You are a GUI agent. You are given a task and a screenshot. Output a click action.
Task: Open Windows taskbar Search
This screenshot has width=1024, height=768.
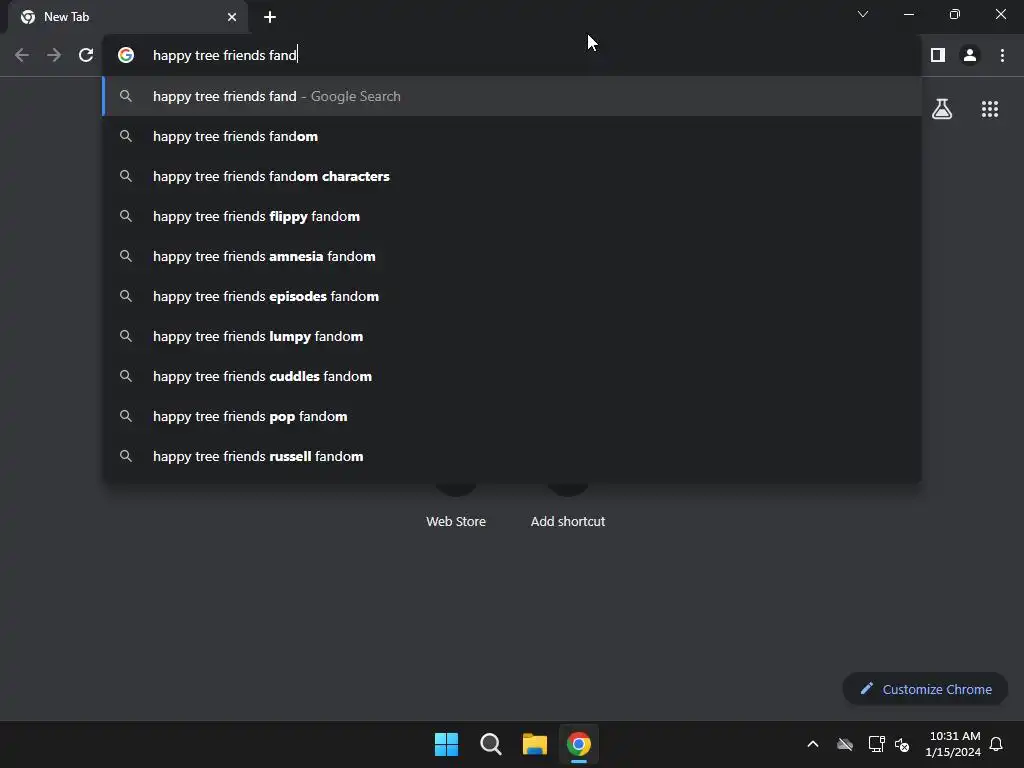point(490,744)
